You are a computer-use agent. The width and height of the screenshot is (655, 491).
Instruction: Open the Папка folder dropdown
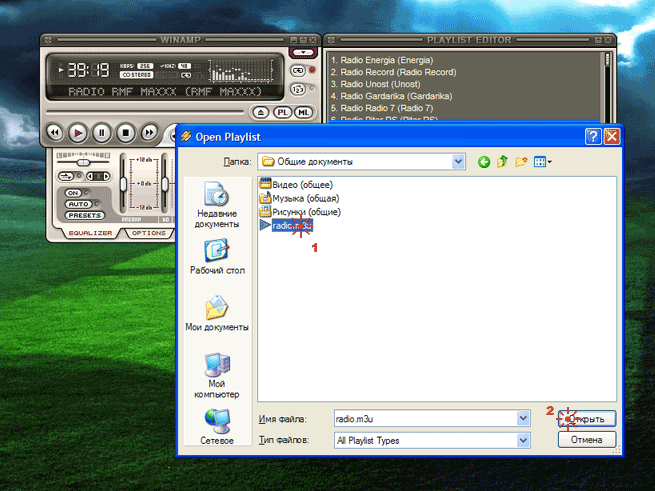(x=458, y=162)
